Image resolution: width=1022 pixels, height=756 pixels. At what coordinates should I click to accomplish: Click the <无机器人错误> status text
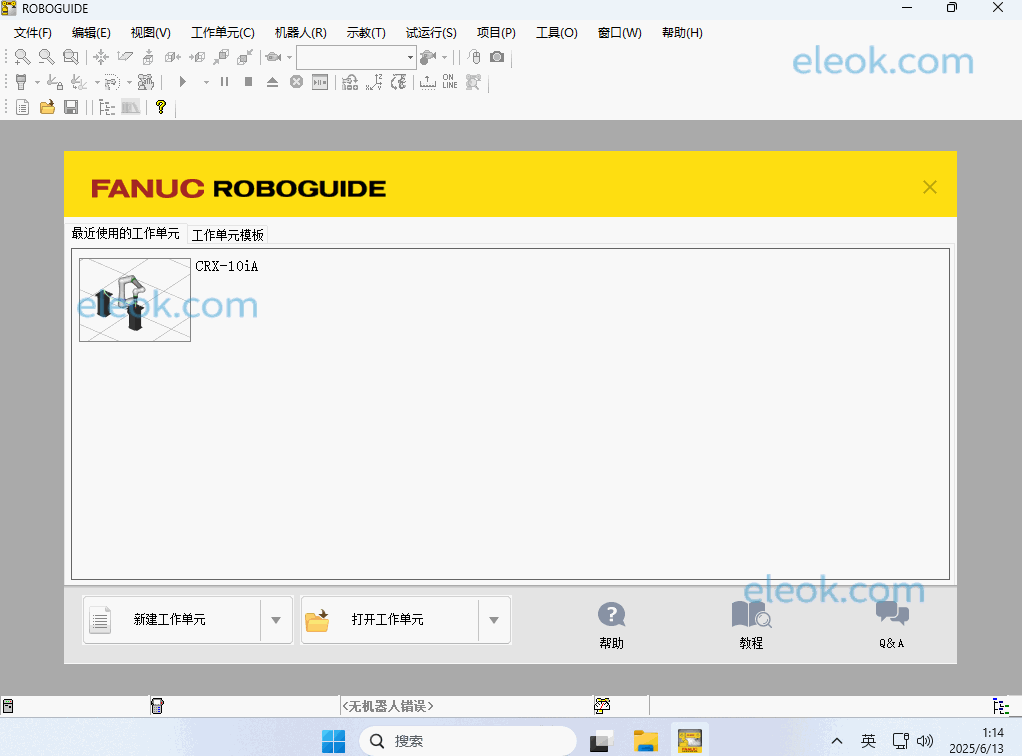pyautogui.click(x=387, y=706)
